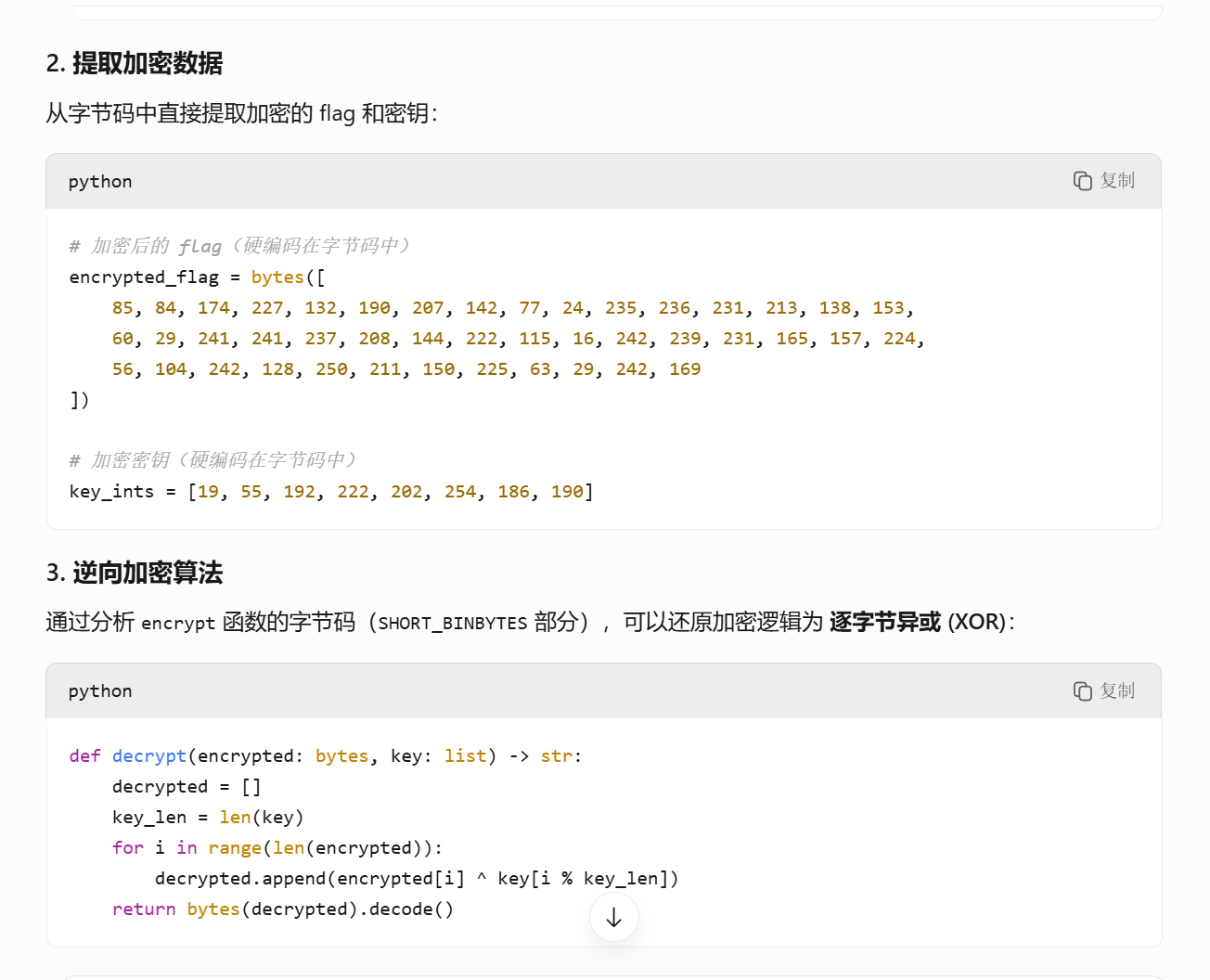
Task: Click the inline code SHORT_BINBYTES
Action: point(452,623)
